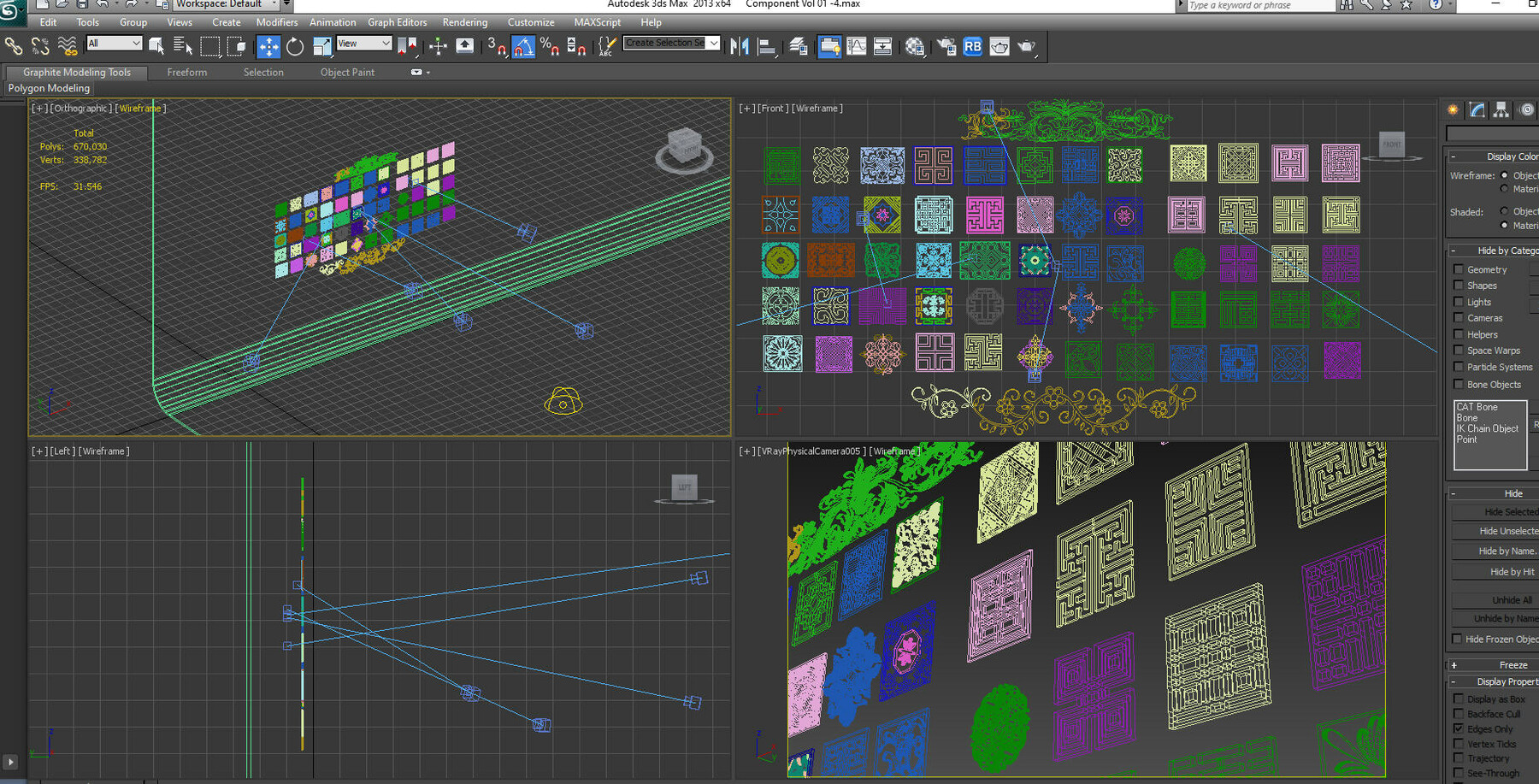Toggle the Angle Snap icon
This screenshot has height=784, width=1539.
[523, 46]
